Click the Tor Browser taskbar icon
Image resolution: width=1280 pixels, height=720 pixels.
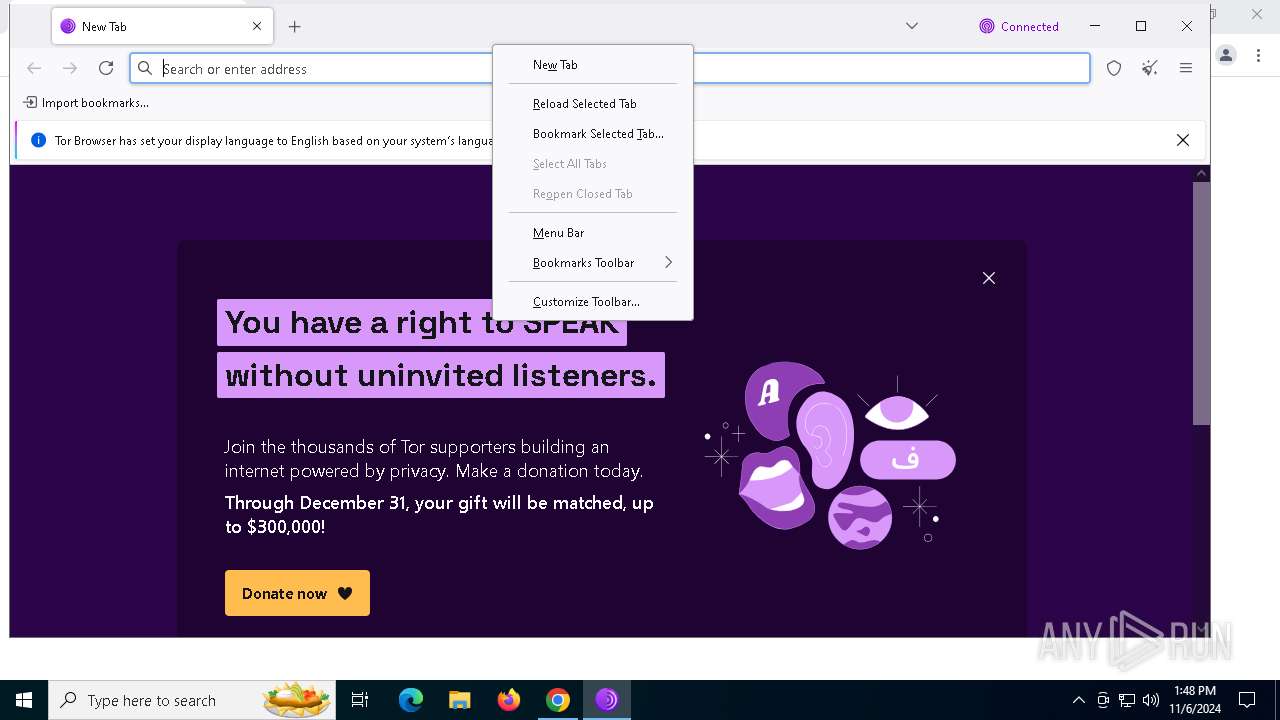click(x=606, y=700)
